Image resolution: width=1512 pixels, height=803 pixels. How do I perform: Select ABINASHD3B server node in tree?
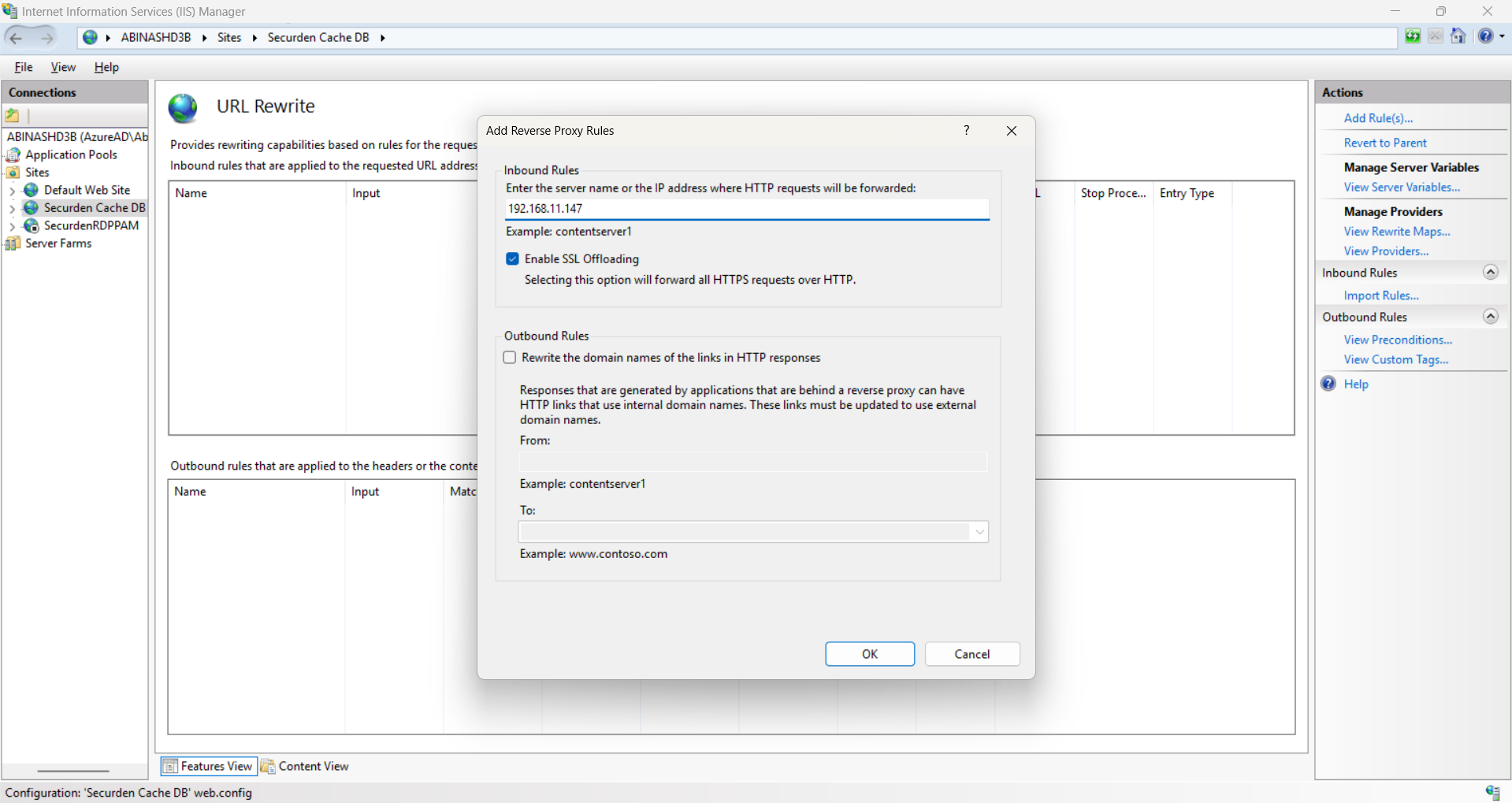(x=77, y=136)
